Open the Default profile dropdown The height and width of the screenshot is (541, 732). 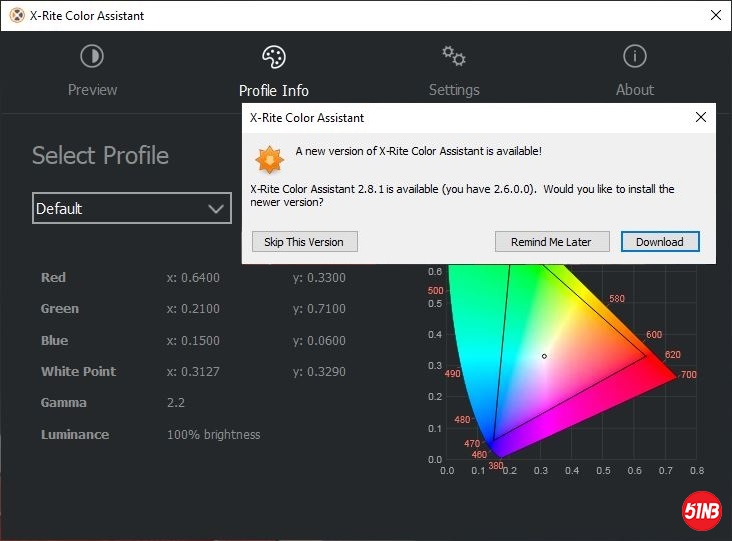(132, 208)
